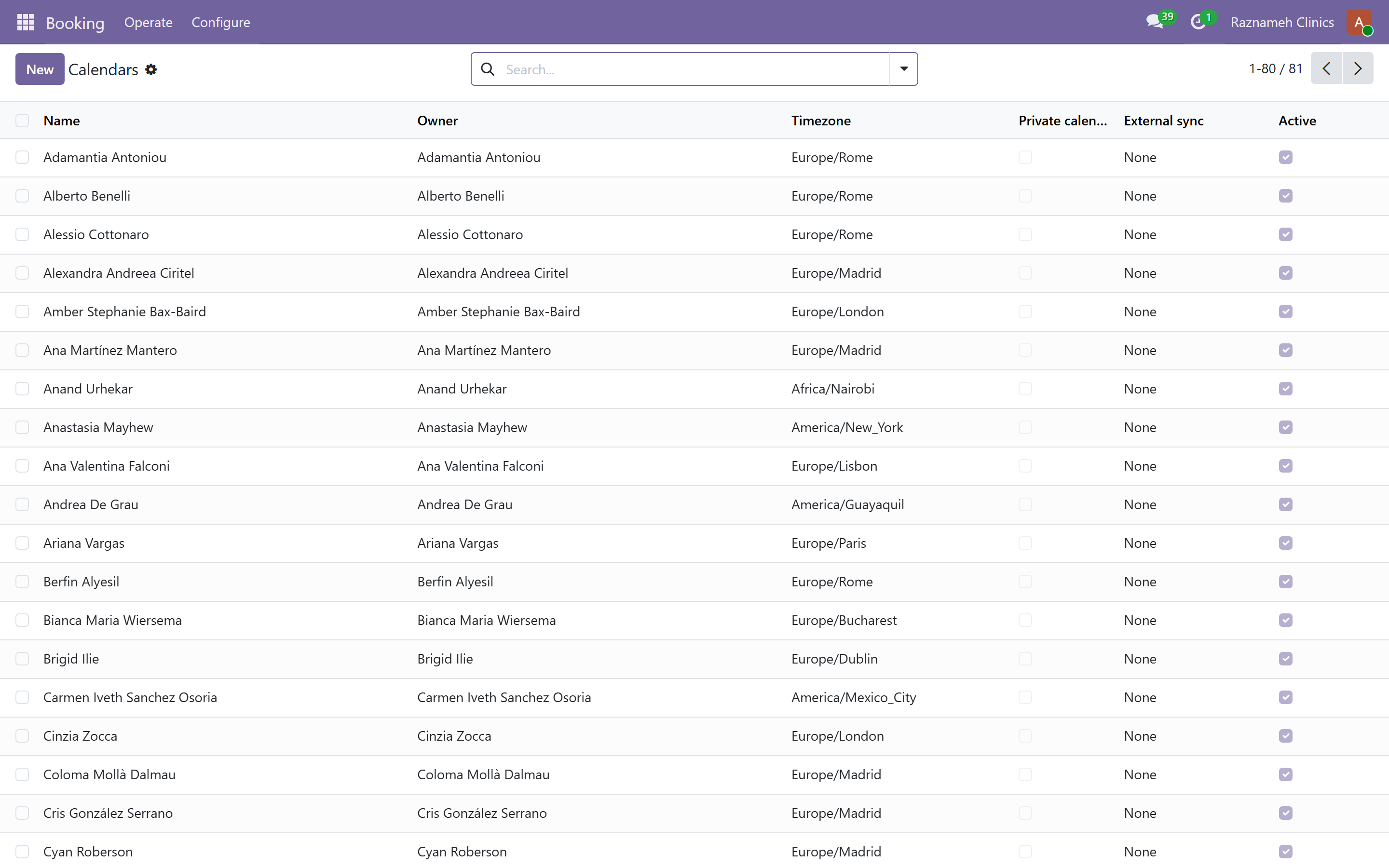Screen dimensions: 1389x868
Task: Toggle Active checkbox for Ariana Vargas
Action: (x=1286, y=543)
